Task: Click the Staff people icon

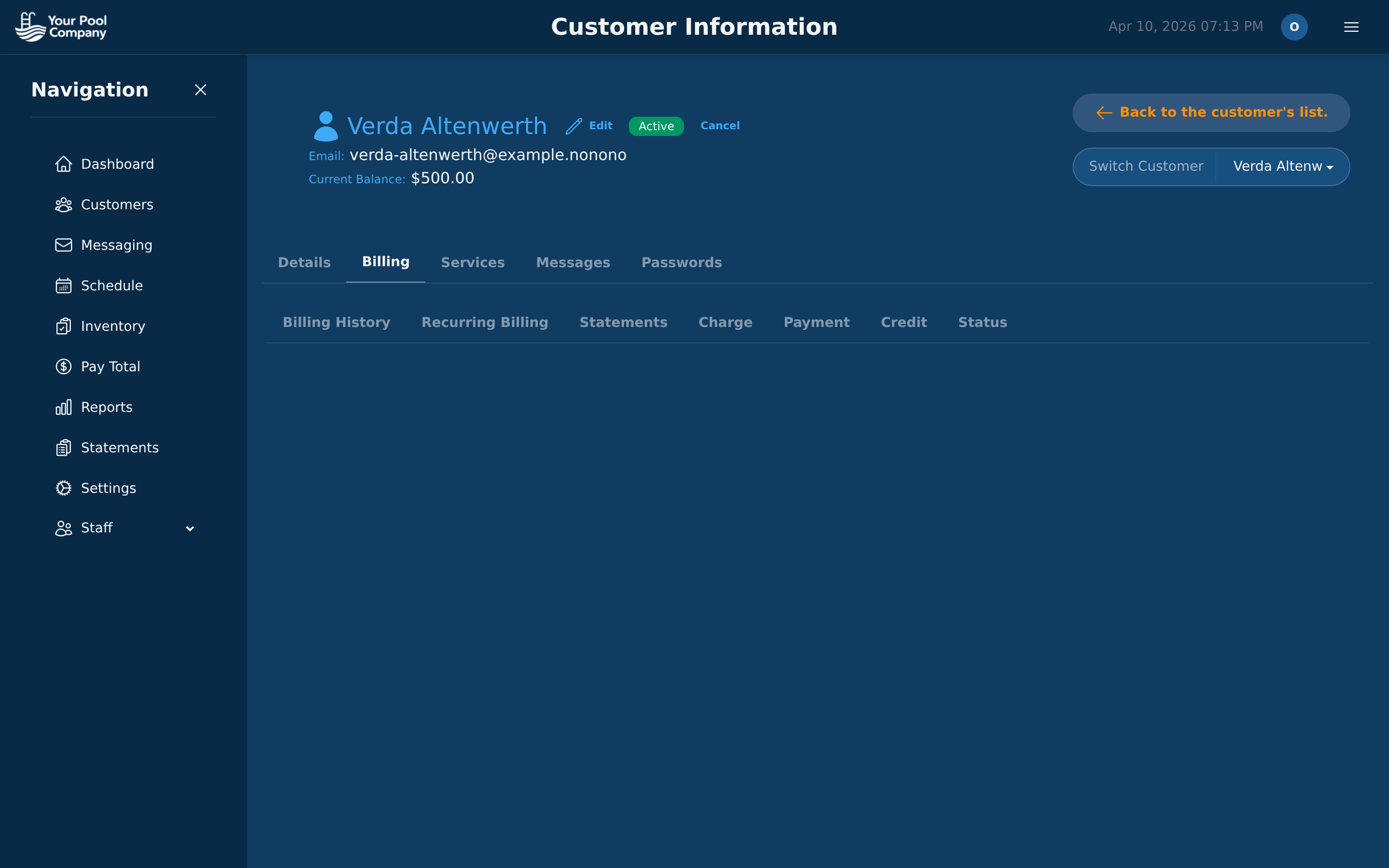Action: point(64,528)
